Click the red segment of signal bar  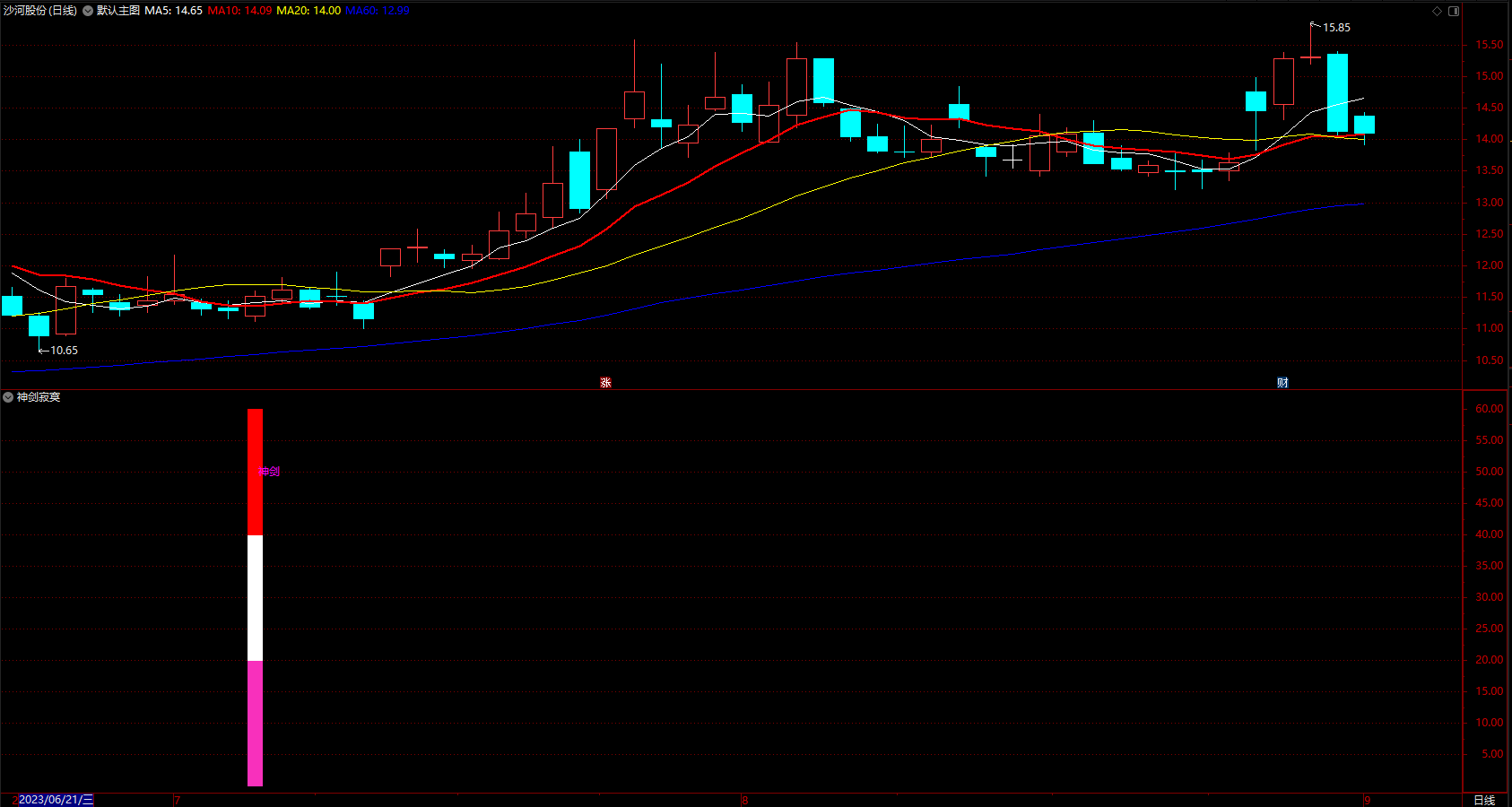(256, 473)
